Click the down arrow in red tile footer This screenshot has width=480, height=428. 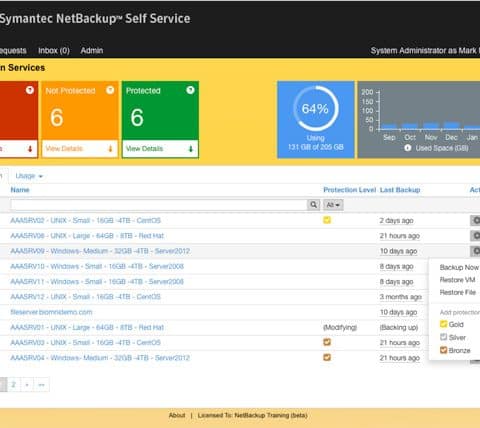click(30, 149)
